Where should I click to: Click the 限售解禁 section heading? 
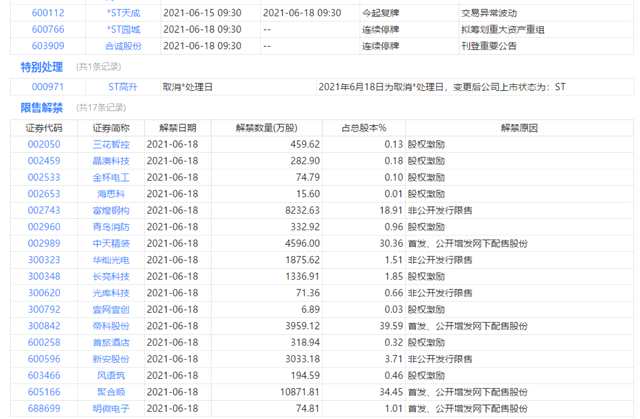42,108
